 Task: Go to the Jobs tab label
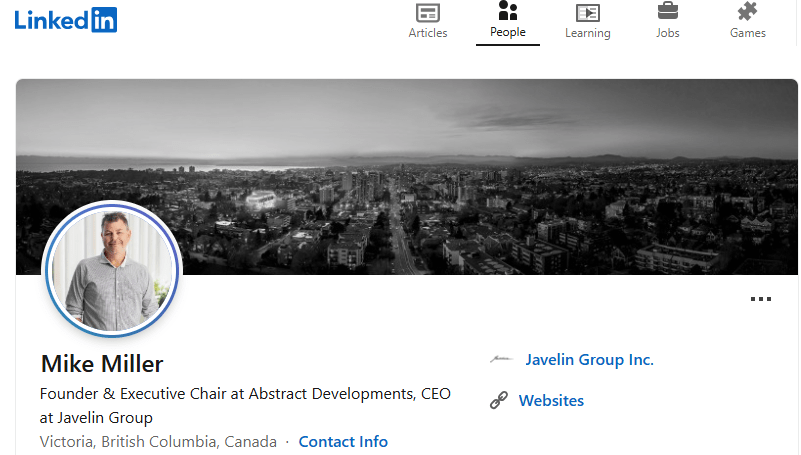pyautogui.click(x=667, y=33)
